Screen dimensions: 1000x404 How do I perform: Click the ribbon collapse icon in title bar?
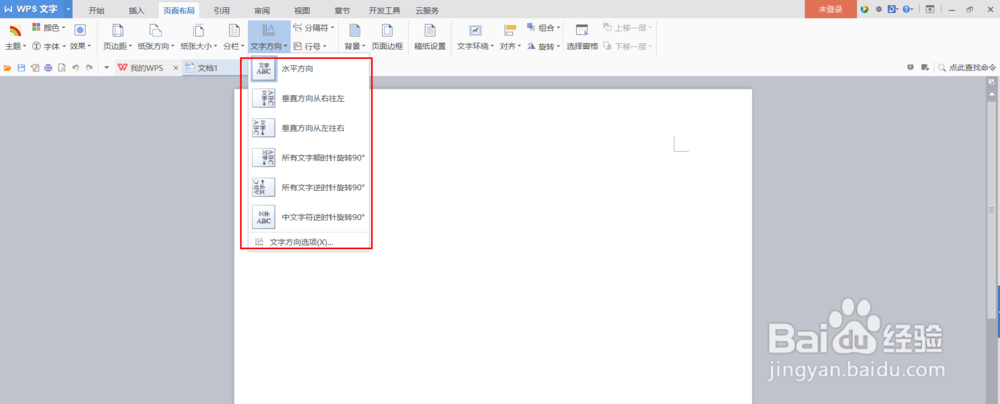[x=930, y=9]
